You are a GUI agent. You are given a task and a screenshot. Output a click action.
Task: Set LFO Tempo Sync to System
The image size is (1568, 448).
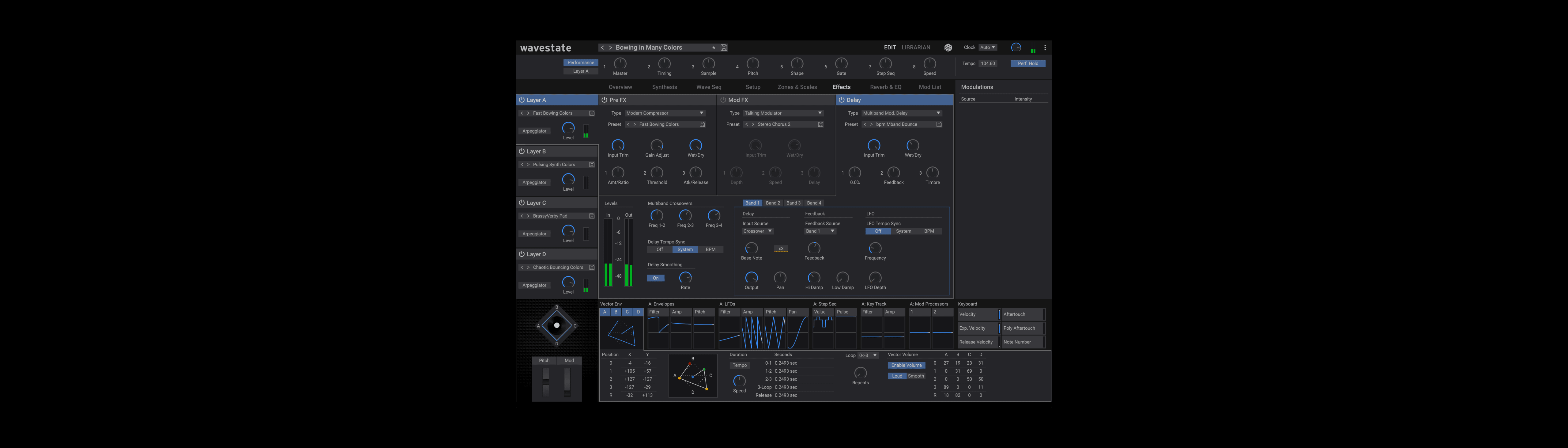pos(904,231)
